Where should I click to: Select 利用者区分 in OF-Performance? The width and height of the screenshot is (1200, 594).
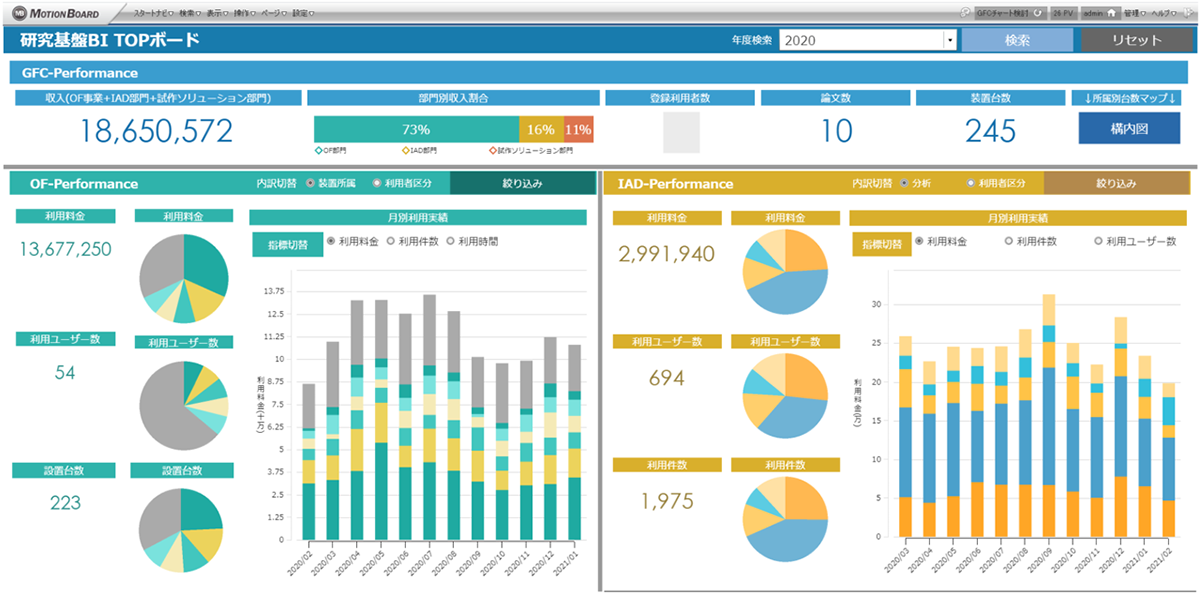378,183
